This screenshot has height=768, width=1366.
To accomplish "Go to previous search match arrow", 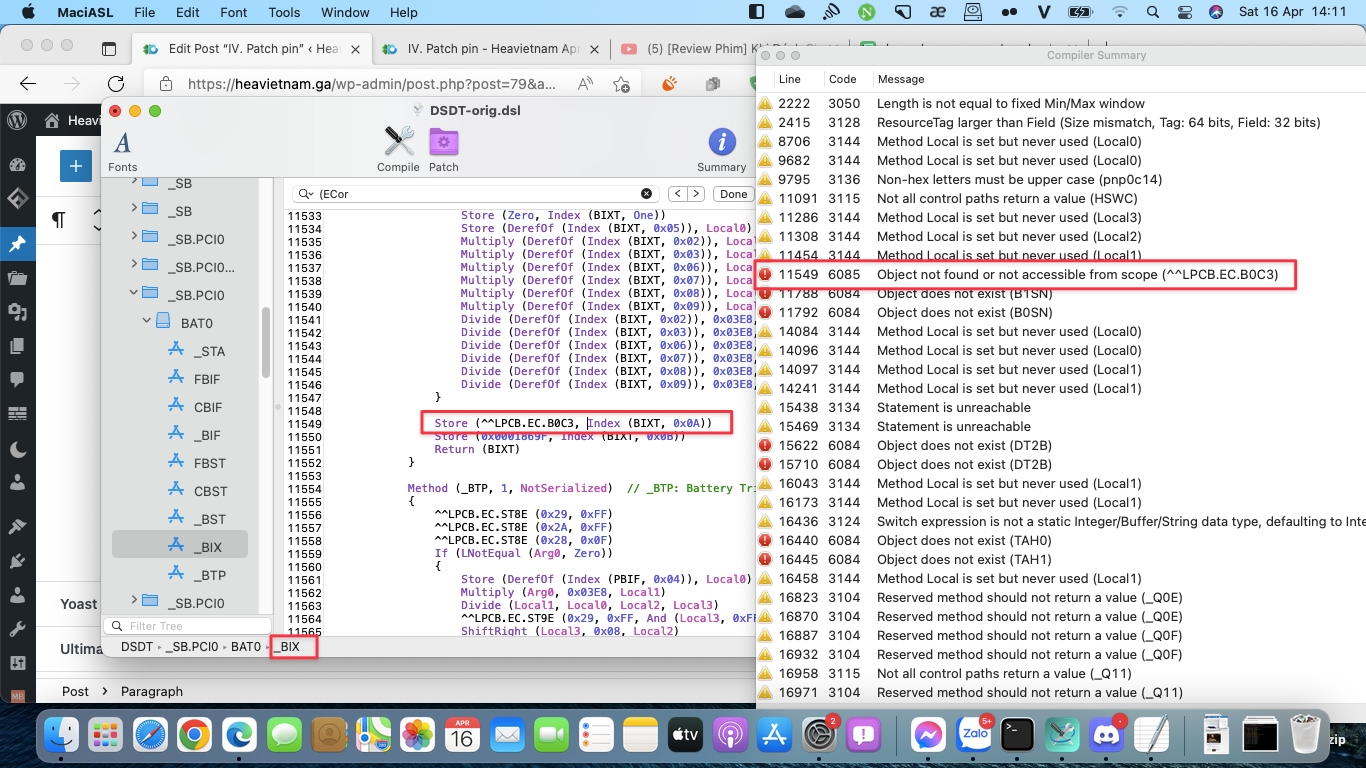I will click(677, 194).
